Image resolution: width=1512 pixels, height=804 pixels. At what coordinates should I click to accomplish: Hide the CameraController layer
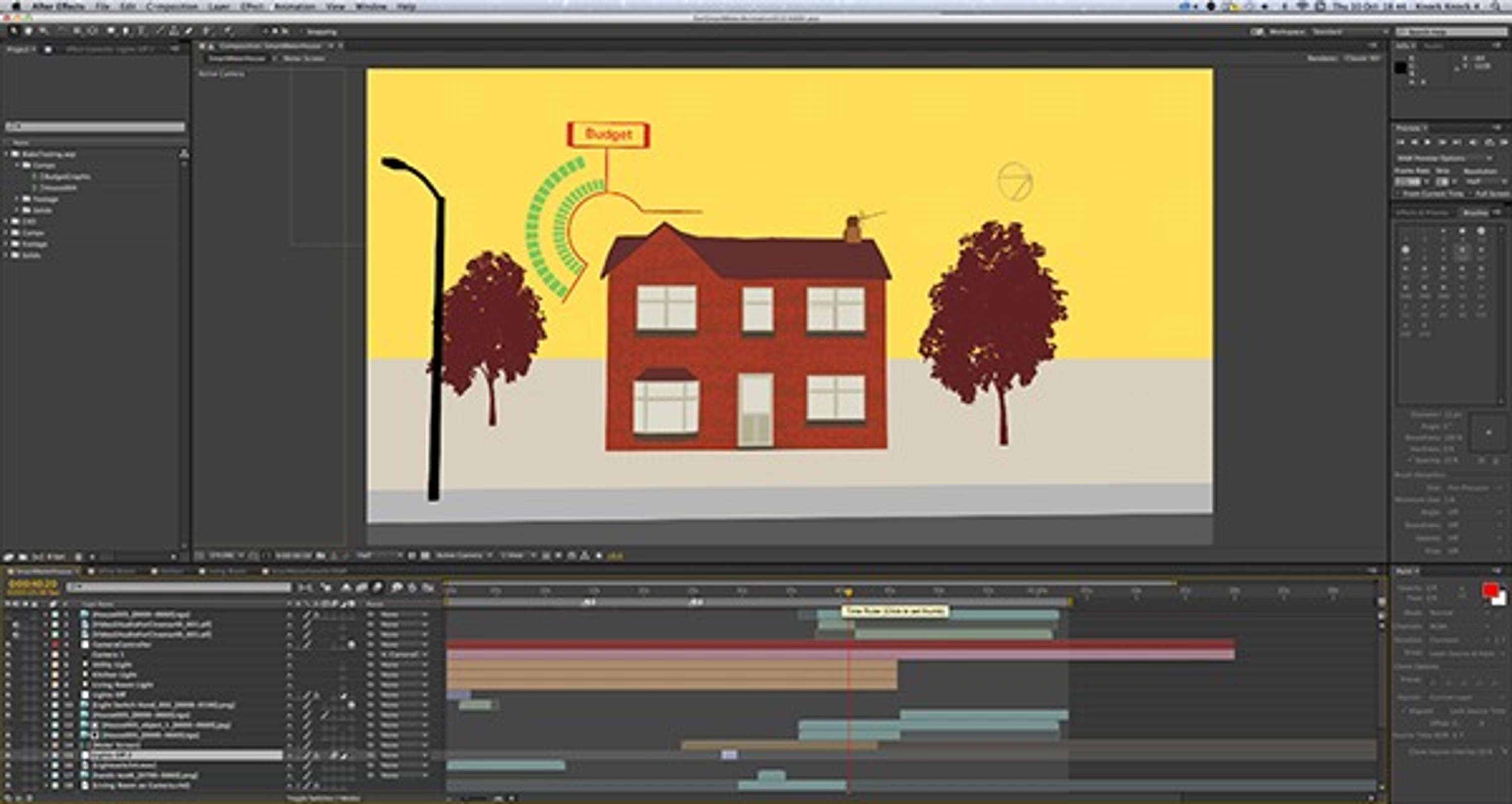coord(8,644)
